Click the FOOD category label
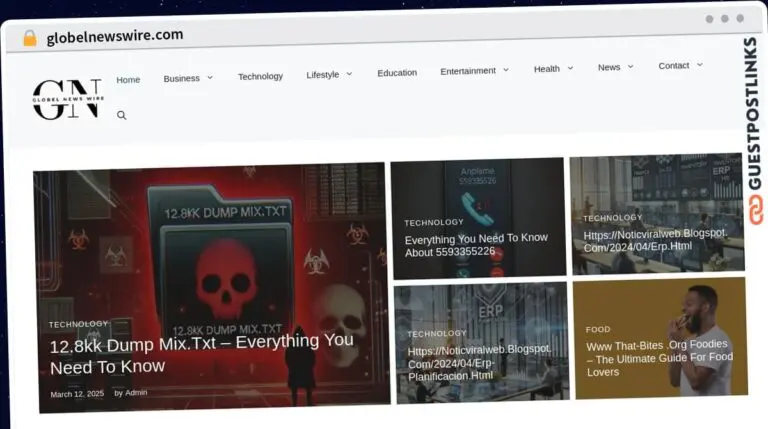This screenshot has height=429, width=768. coord(598,329)
